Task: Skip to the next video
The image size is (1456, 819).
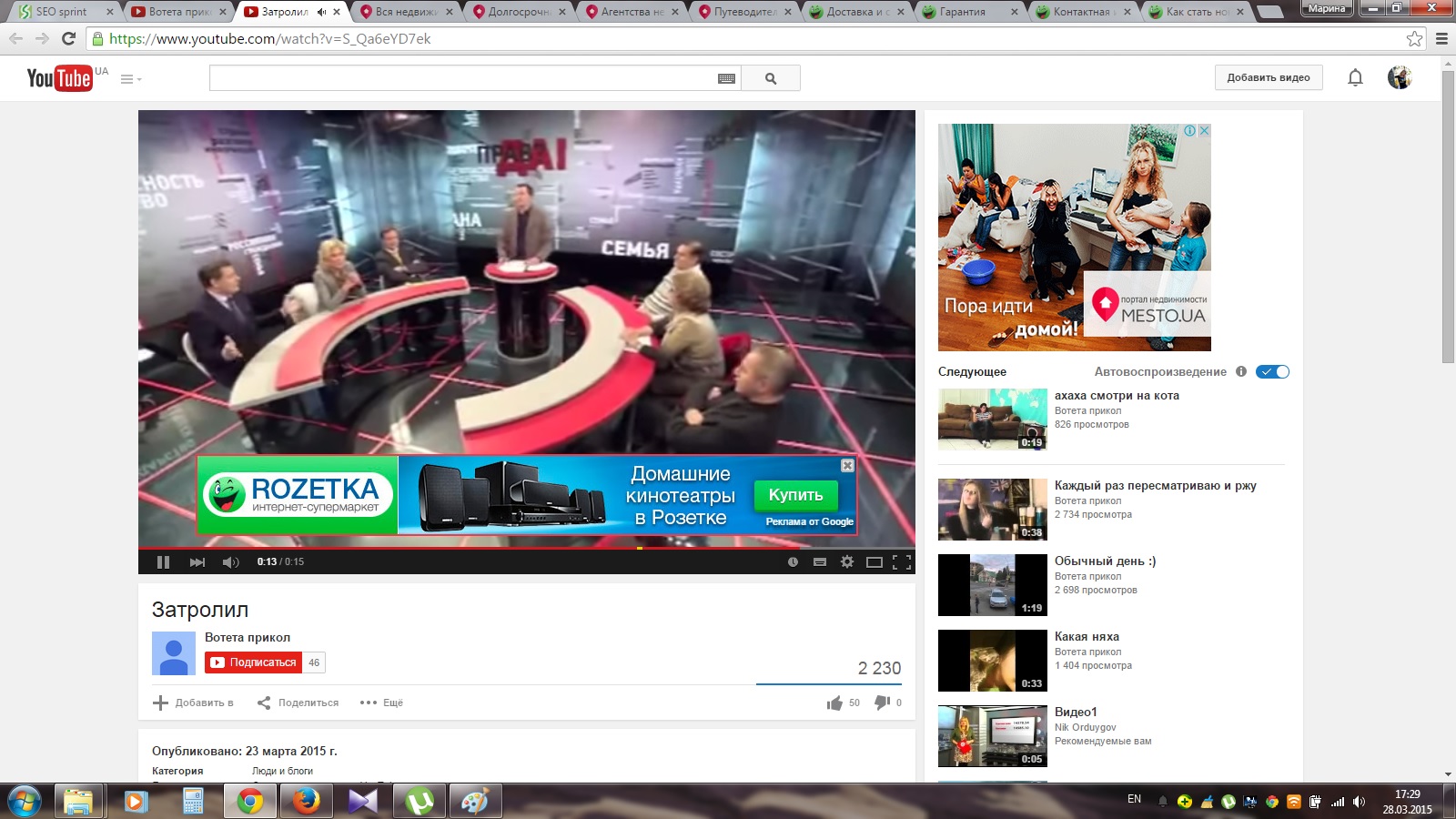Action: pos(197,562)
